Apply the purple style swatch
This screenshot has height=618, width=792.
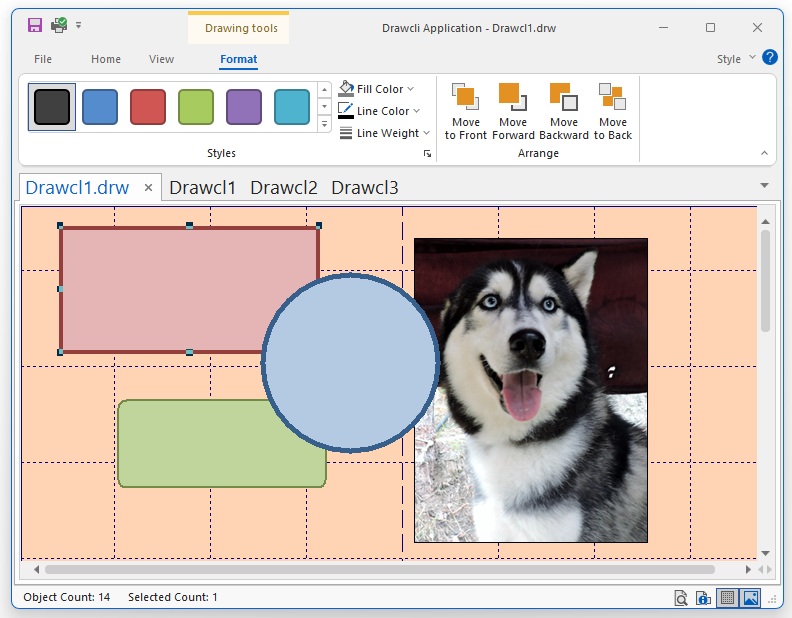click(244, 107)
